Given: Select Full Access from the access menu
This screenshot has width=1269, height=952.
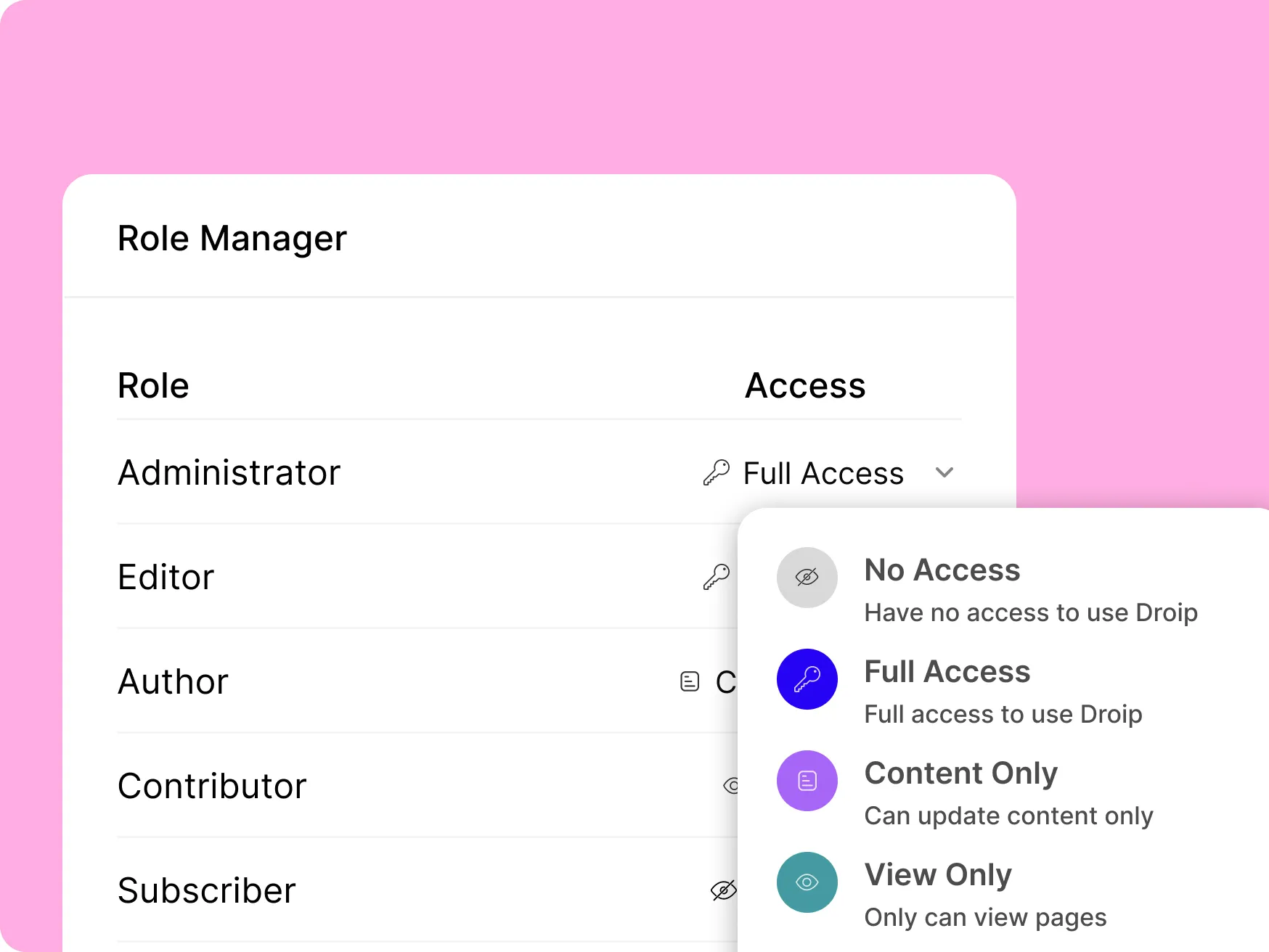Looking at the screenshot, I should [x=947, y=672].
